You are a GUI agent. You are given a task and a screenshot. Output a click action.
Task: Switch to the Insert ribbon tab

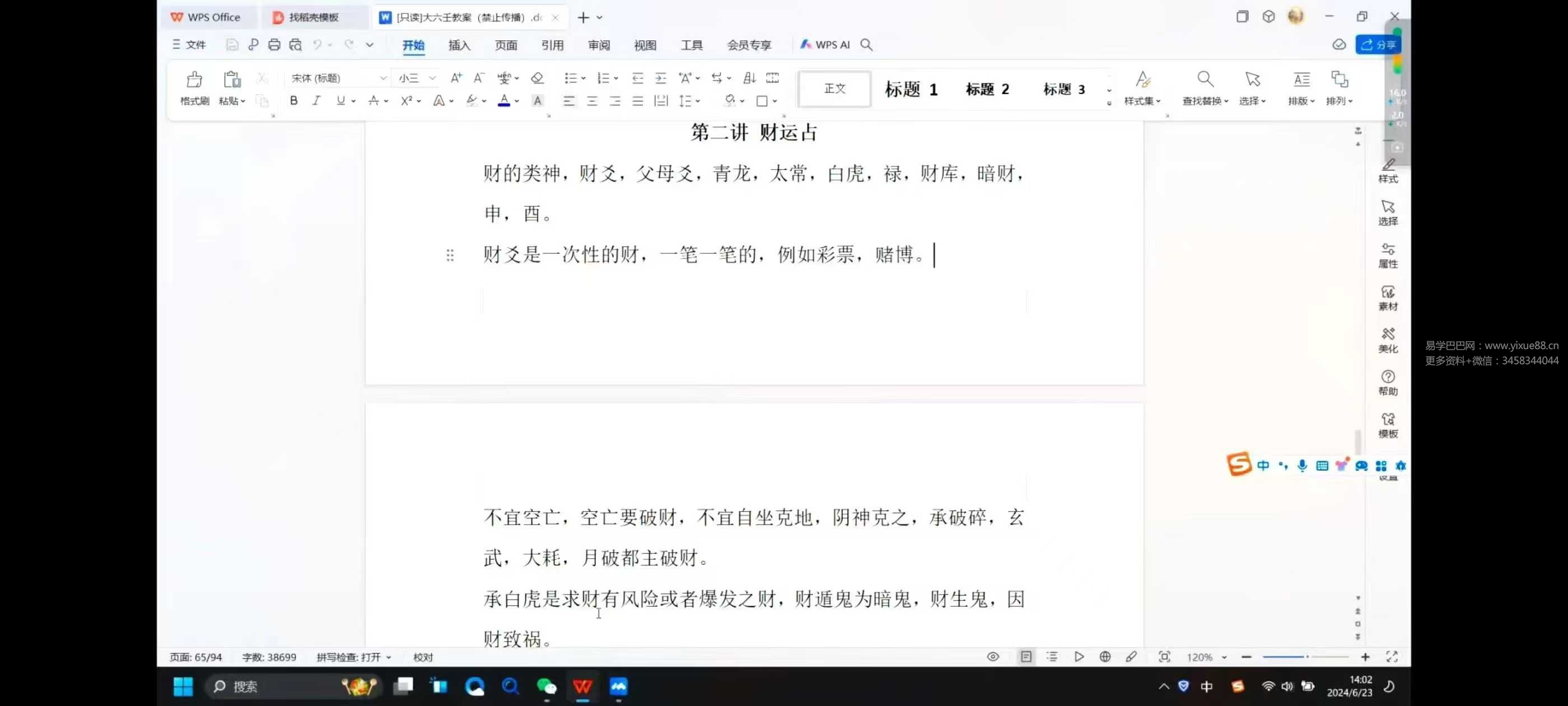click(459, 45)
